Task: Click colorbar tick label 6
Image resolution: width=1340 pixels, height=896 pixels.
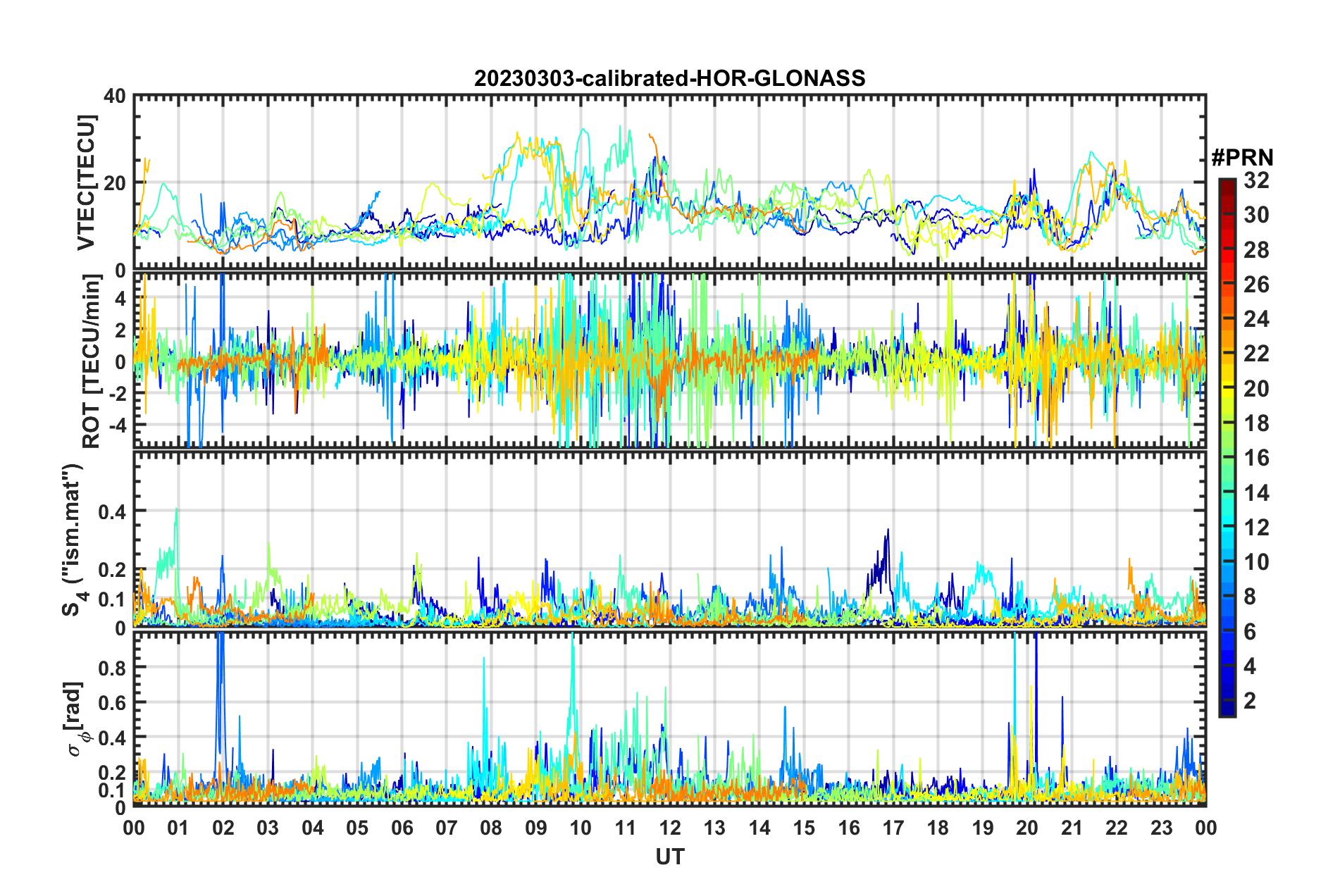Action: tap(1250, 632)
